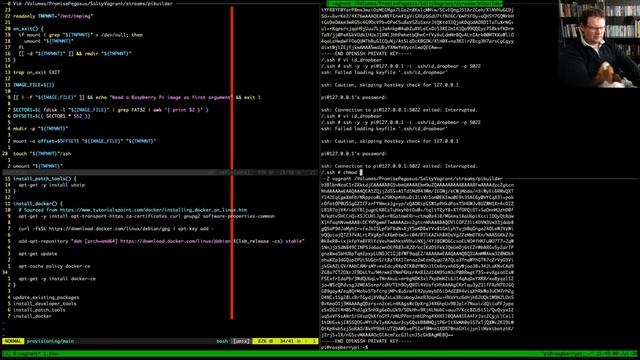Click the NORMAL mode indicator in Vim
The width and height of the screenshot is (640, 360).
13,341
